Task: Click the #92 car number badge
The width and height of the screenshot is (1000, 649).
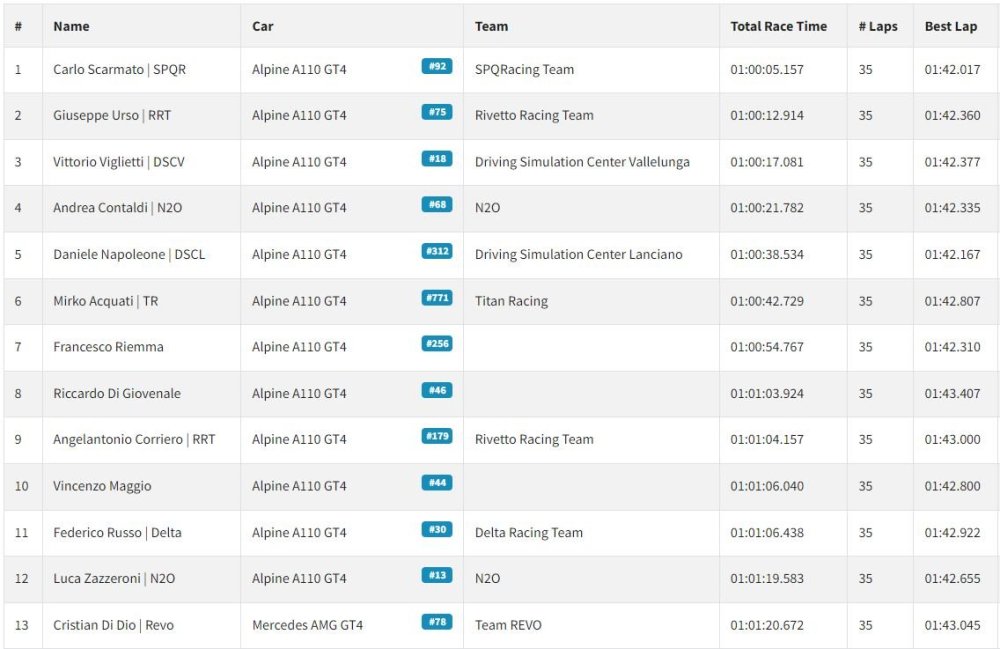Action: [437, 66]
